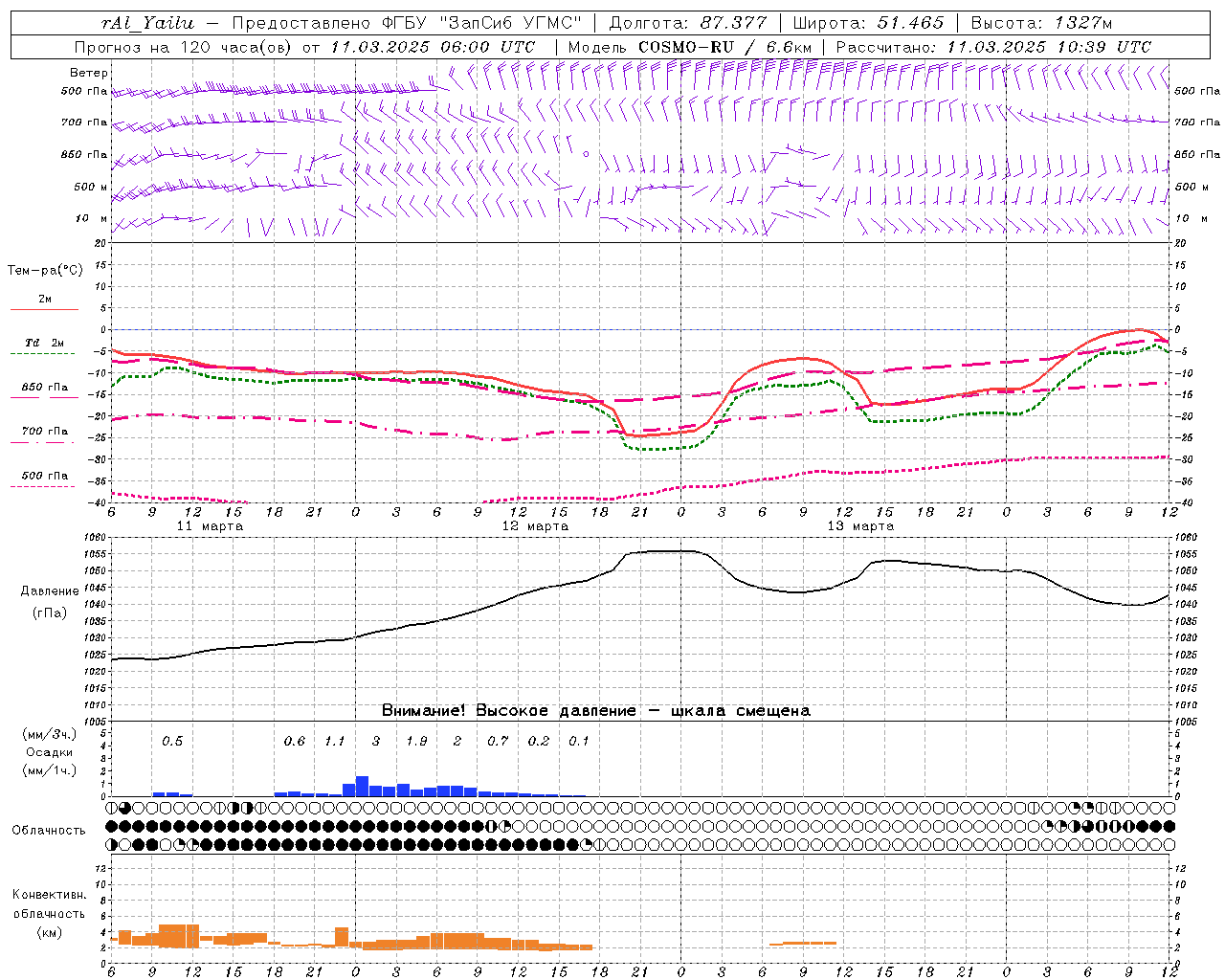This screenshot has width=1225, height=980.
Task: Click the 0.6 three-hour precipitation value
Action: (x=295, y=742)
